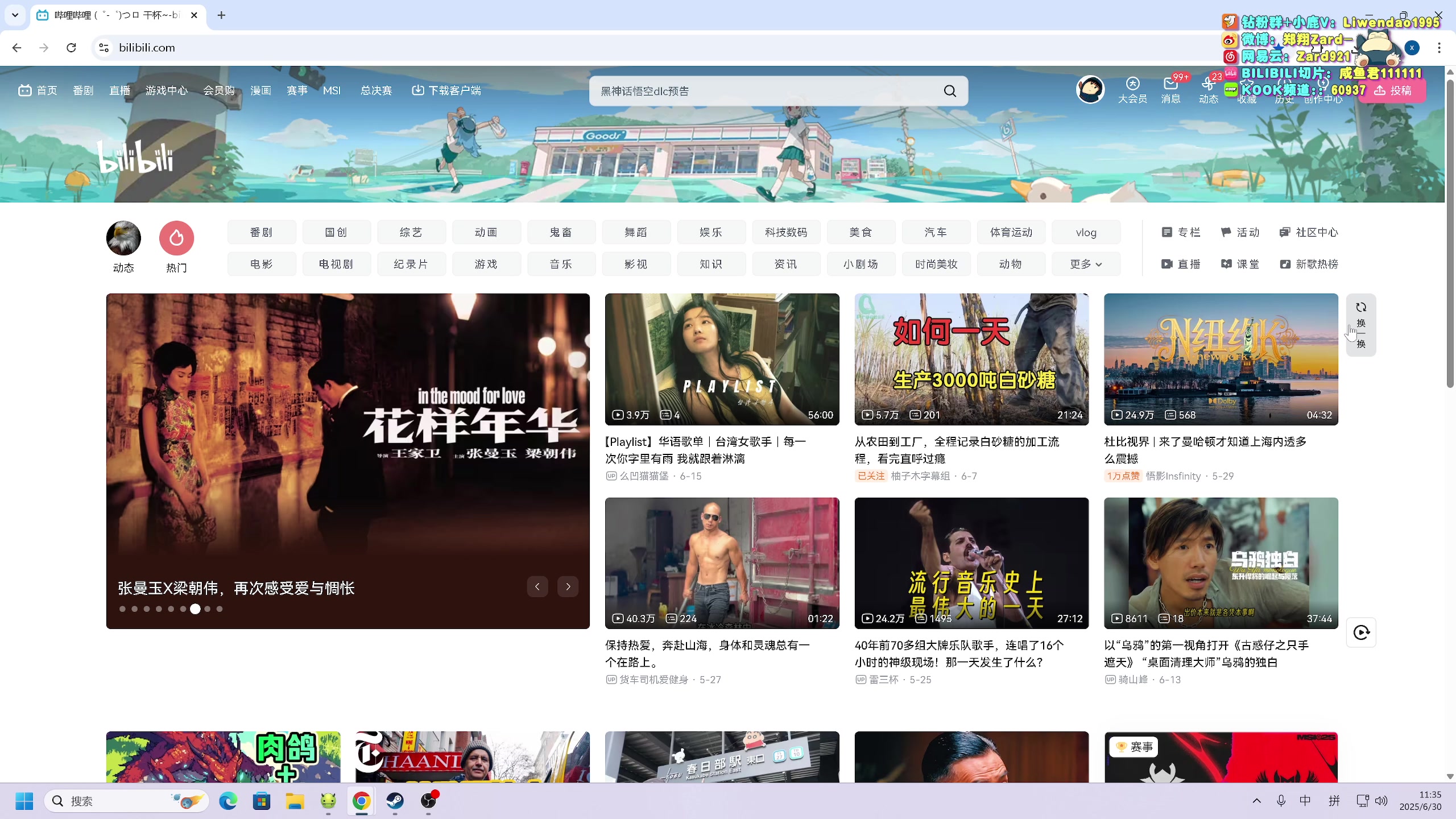The image size is (1456, 819).
Task: Open uploader 柚子木字幕组 link
Action: tap(920, 476)
